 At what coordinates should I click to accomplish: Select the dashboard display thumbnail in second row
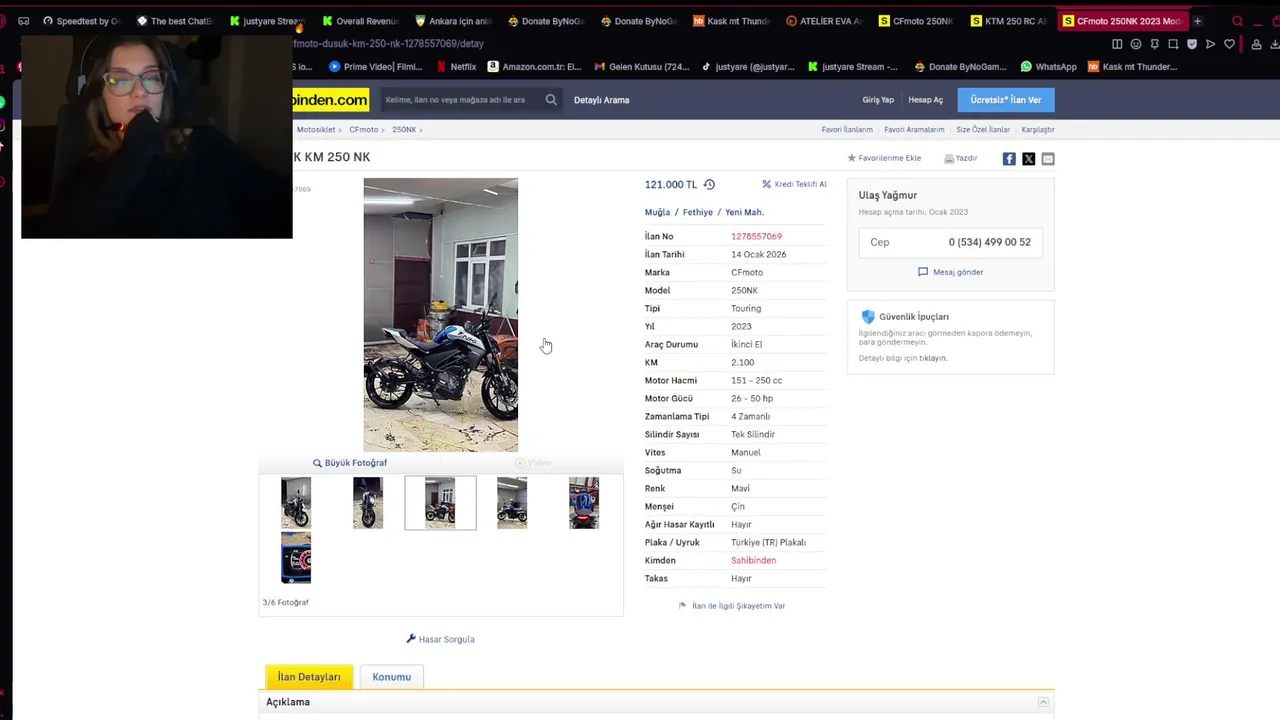[296, 557]
